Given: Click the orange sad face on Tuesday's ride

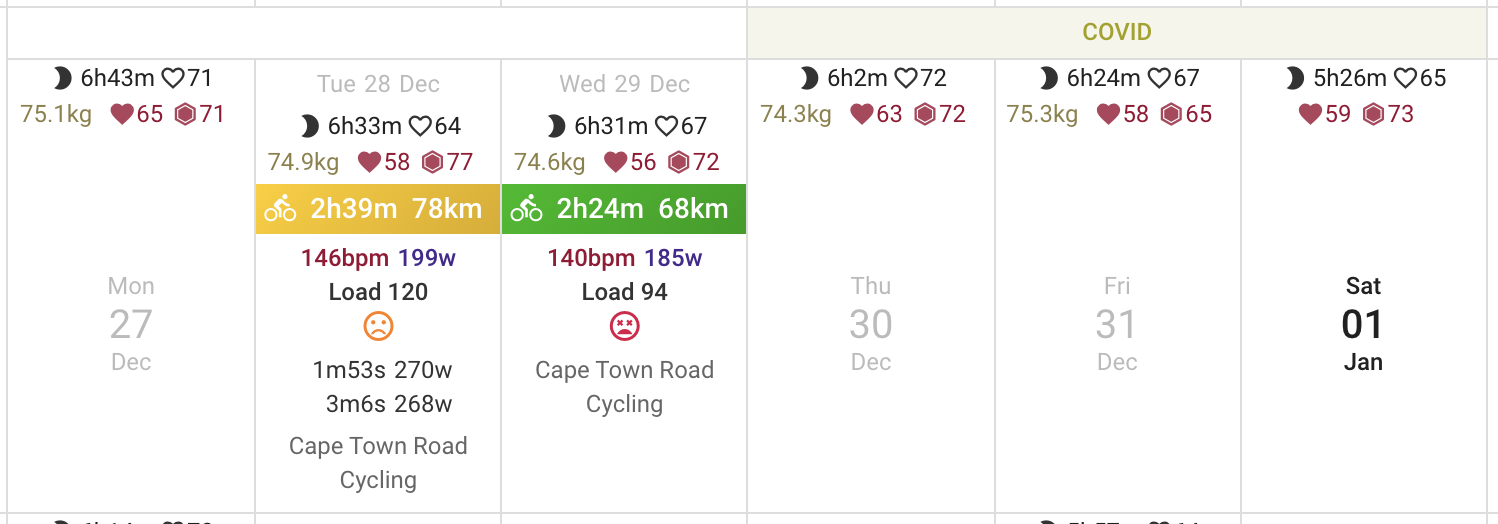Looking at the screenshot, I should tap(378, 326).
